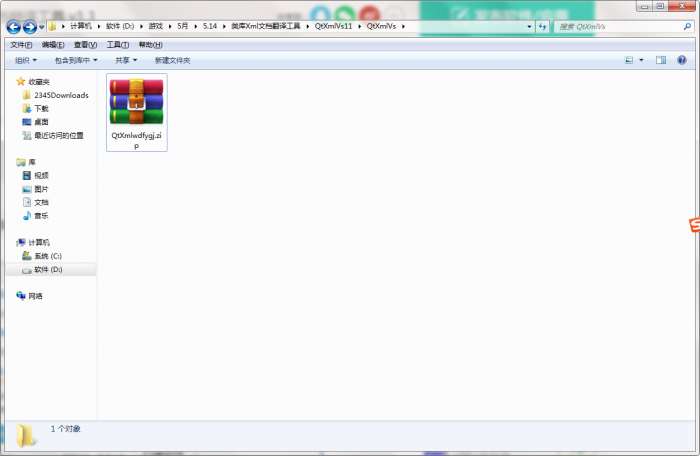Viewport: 700px width, 456px height.
Task: Open the 组织 dropdown in the toolbar
Action: tap(26, 60)
